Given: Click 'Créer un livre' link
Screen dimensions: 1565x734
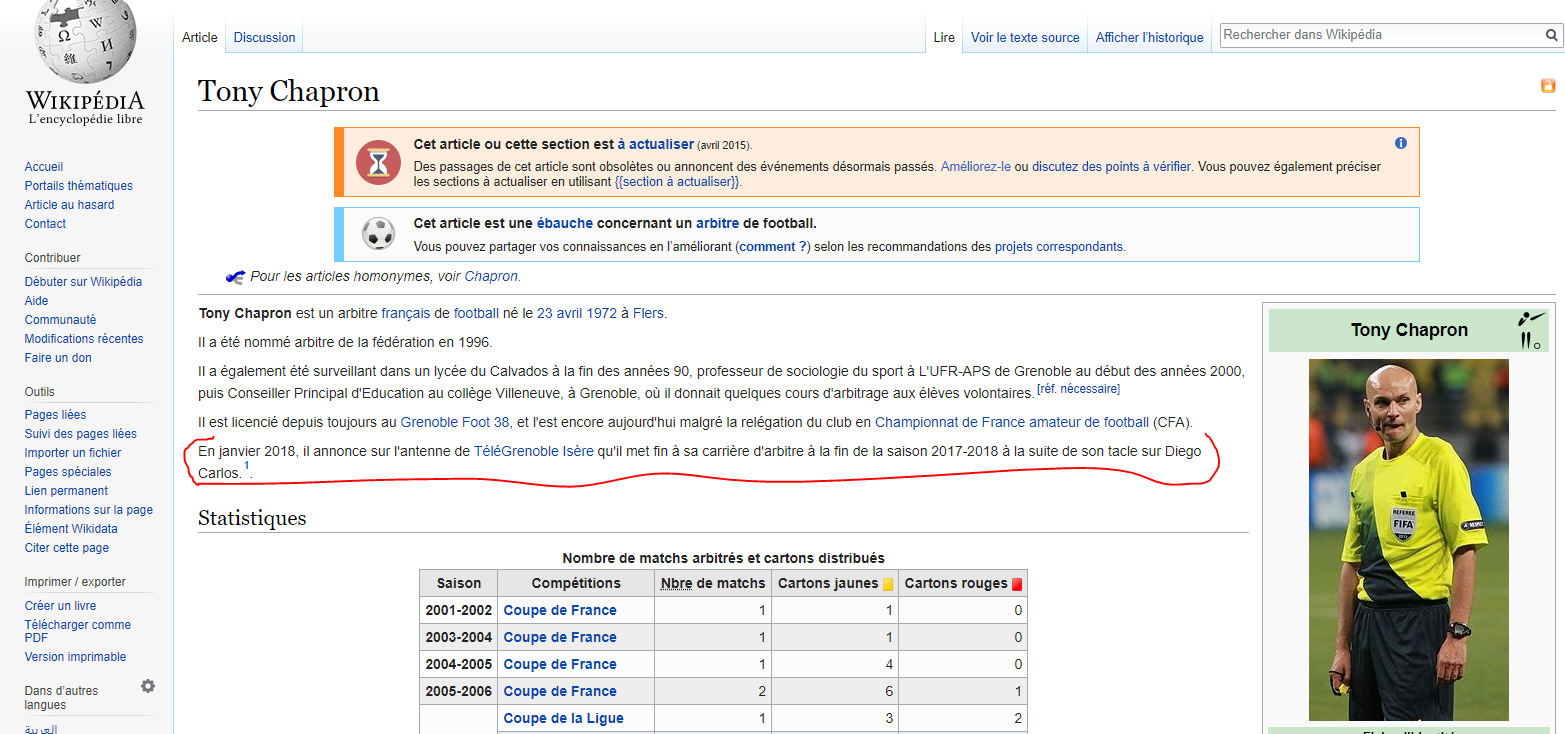Looking at the screenshot, I should click(x=61, y=606).
